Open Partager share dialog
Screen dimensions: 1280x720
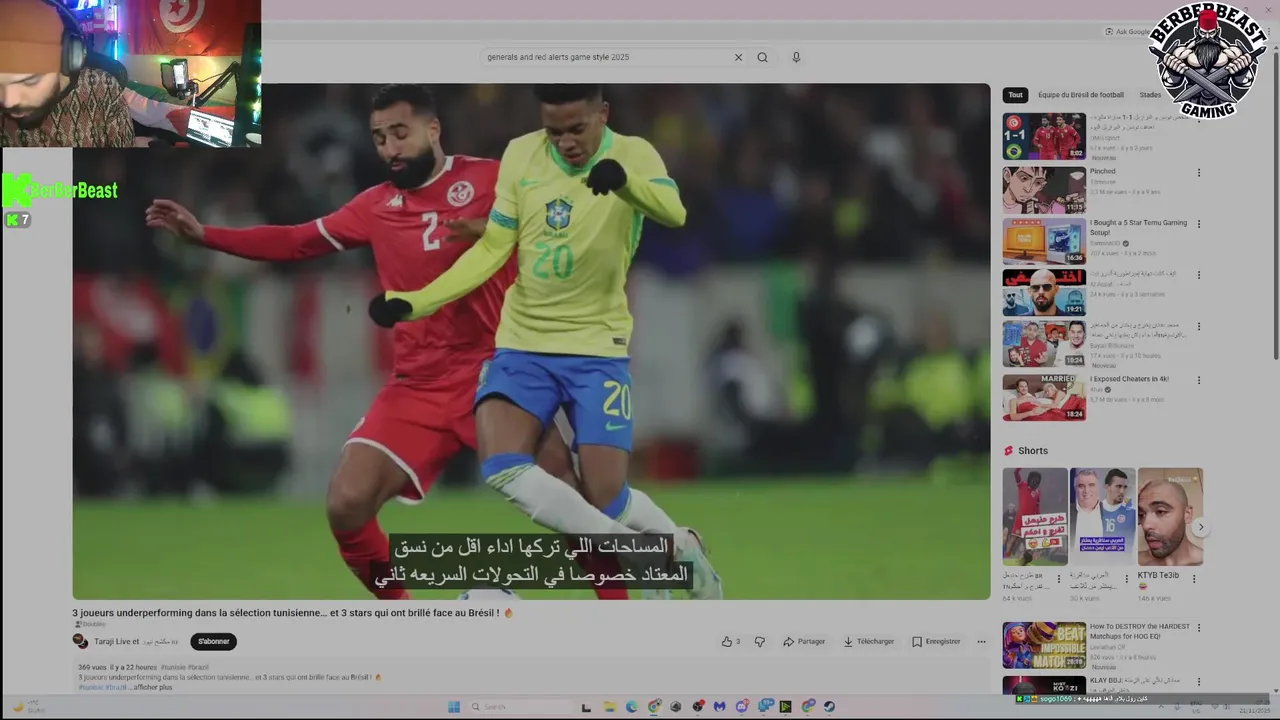point(804,642)
